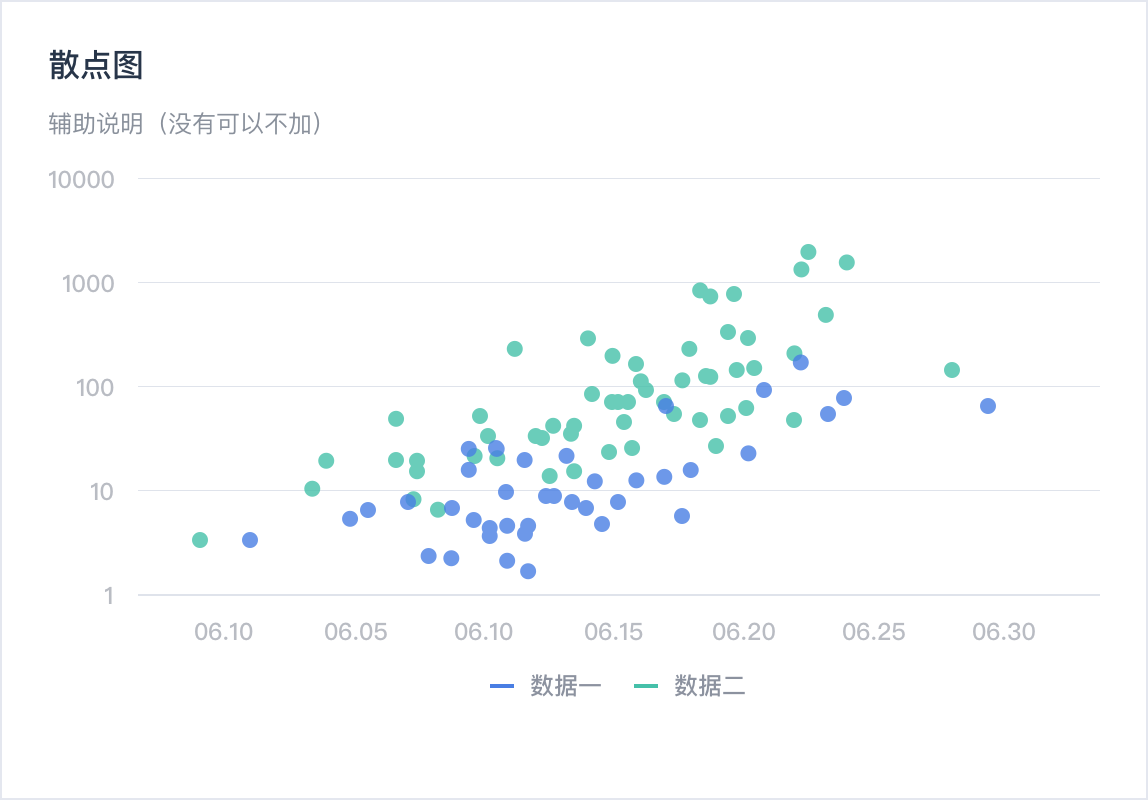
Task: Select the chart title 散点图
Action: click(x=96, y=66)
